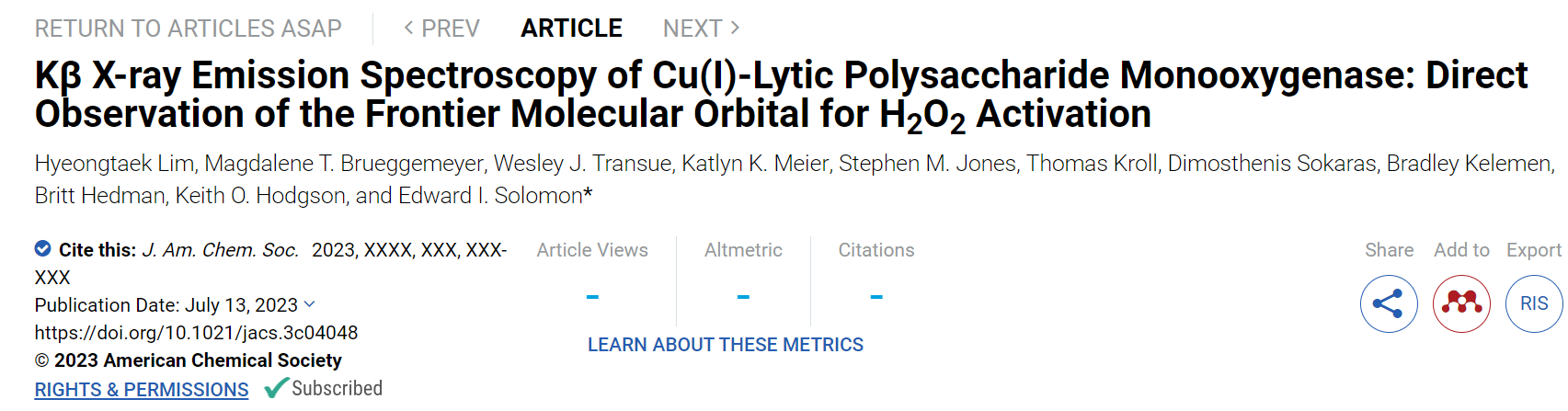View the Article Views count
Image resolution: width=1568 pixels, height=411 pixels.
pos(592,297)
